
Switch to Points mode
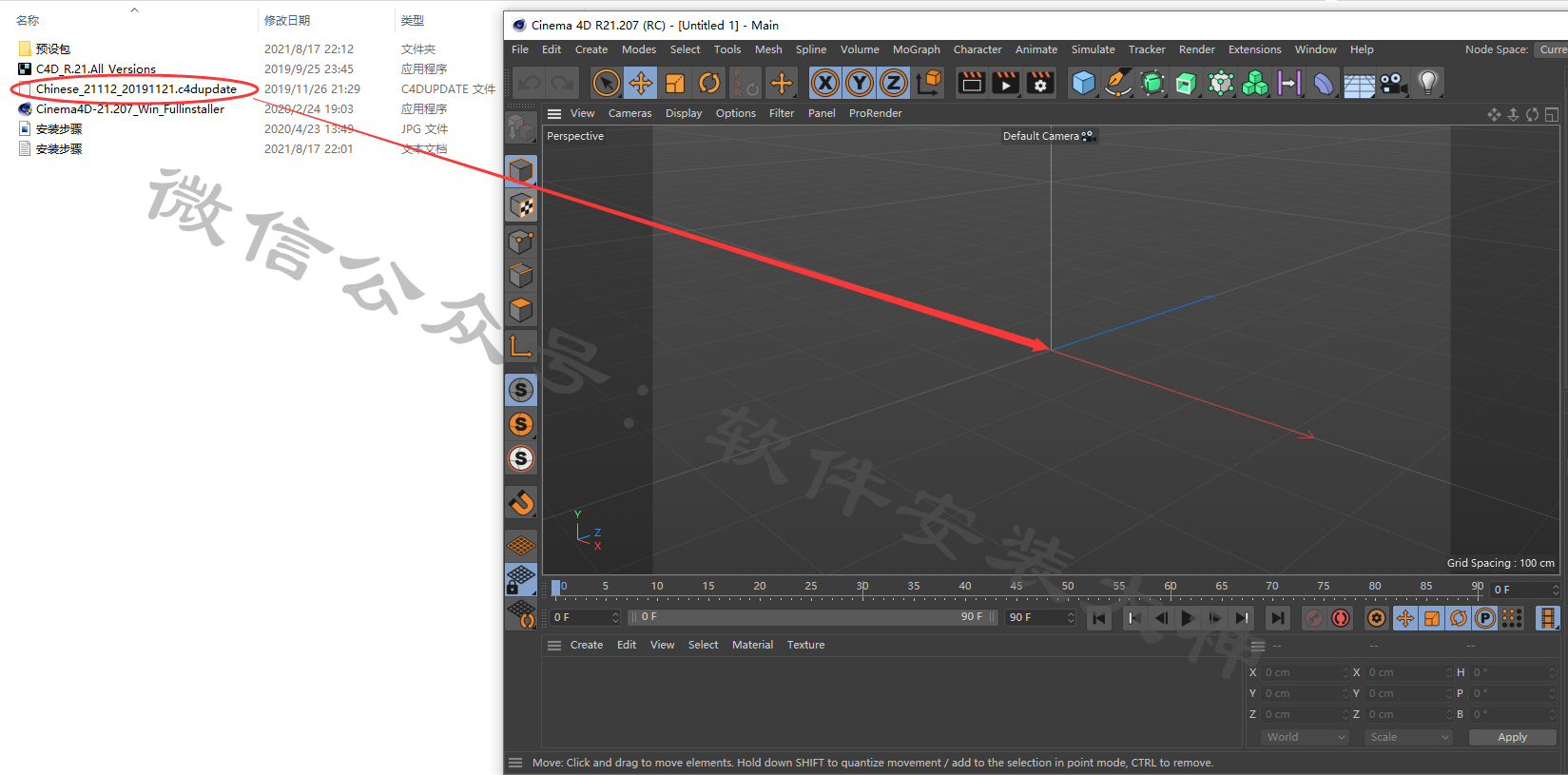pyautogui.click(x=521, y=242)
